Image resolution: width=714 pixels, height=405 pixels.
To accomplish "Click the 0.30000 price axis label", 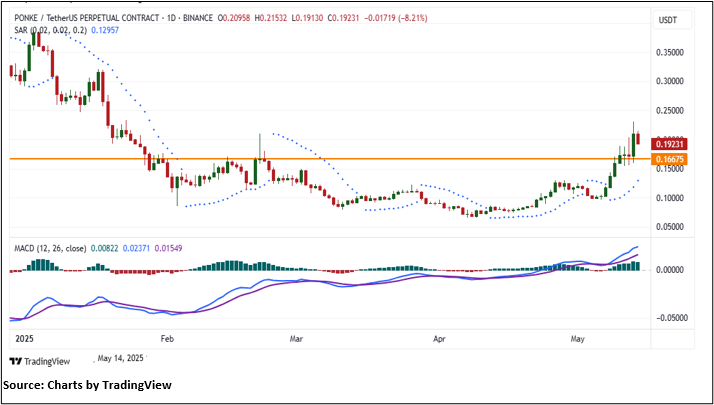I will coord(669,82).
